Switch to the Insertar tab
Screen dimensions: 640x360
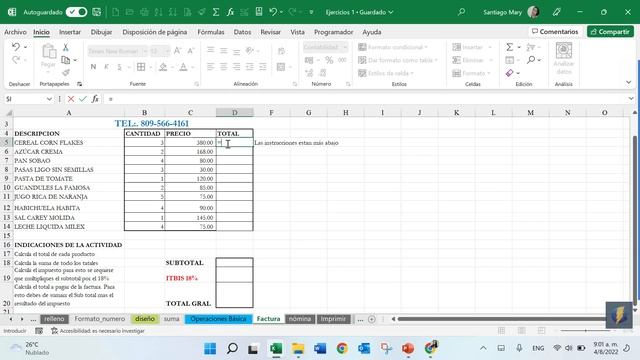70,32
